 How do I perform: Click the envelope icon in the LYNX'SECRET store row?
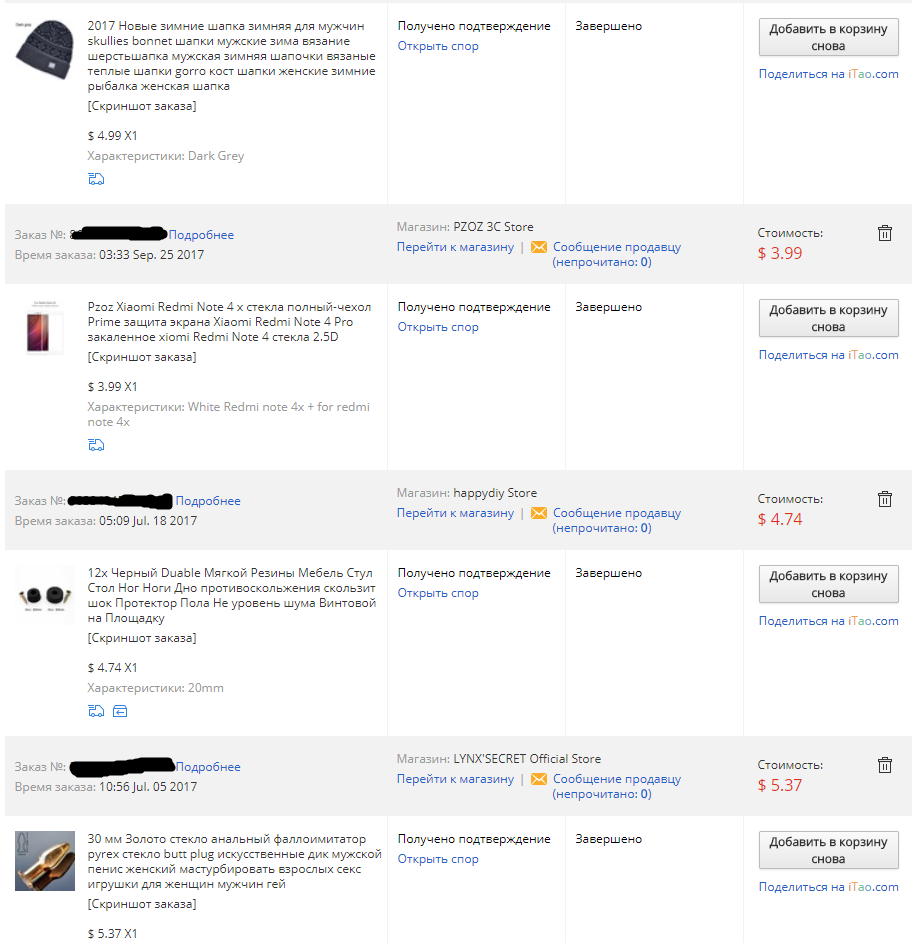539,779
